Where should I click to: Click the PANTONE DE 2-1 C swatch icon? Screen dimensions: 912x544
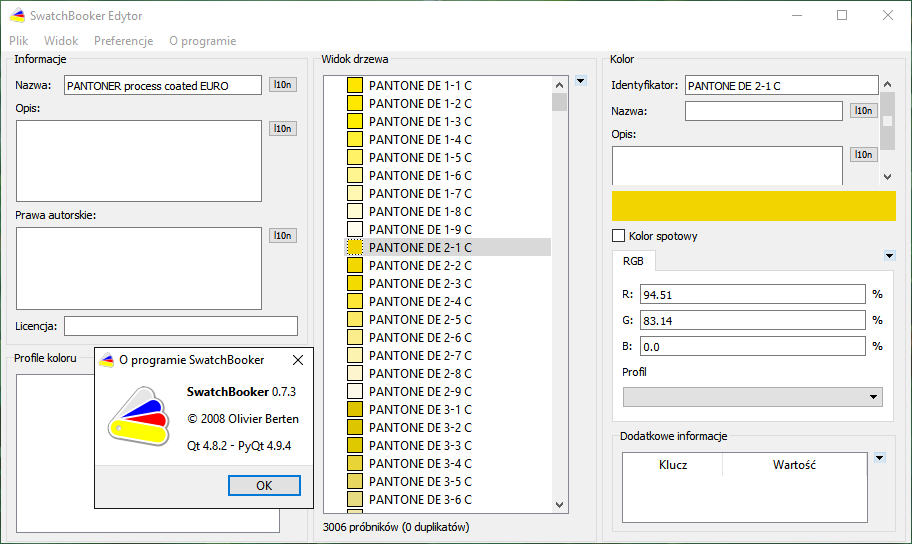tap(355, 248)
